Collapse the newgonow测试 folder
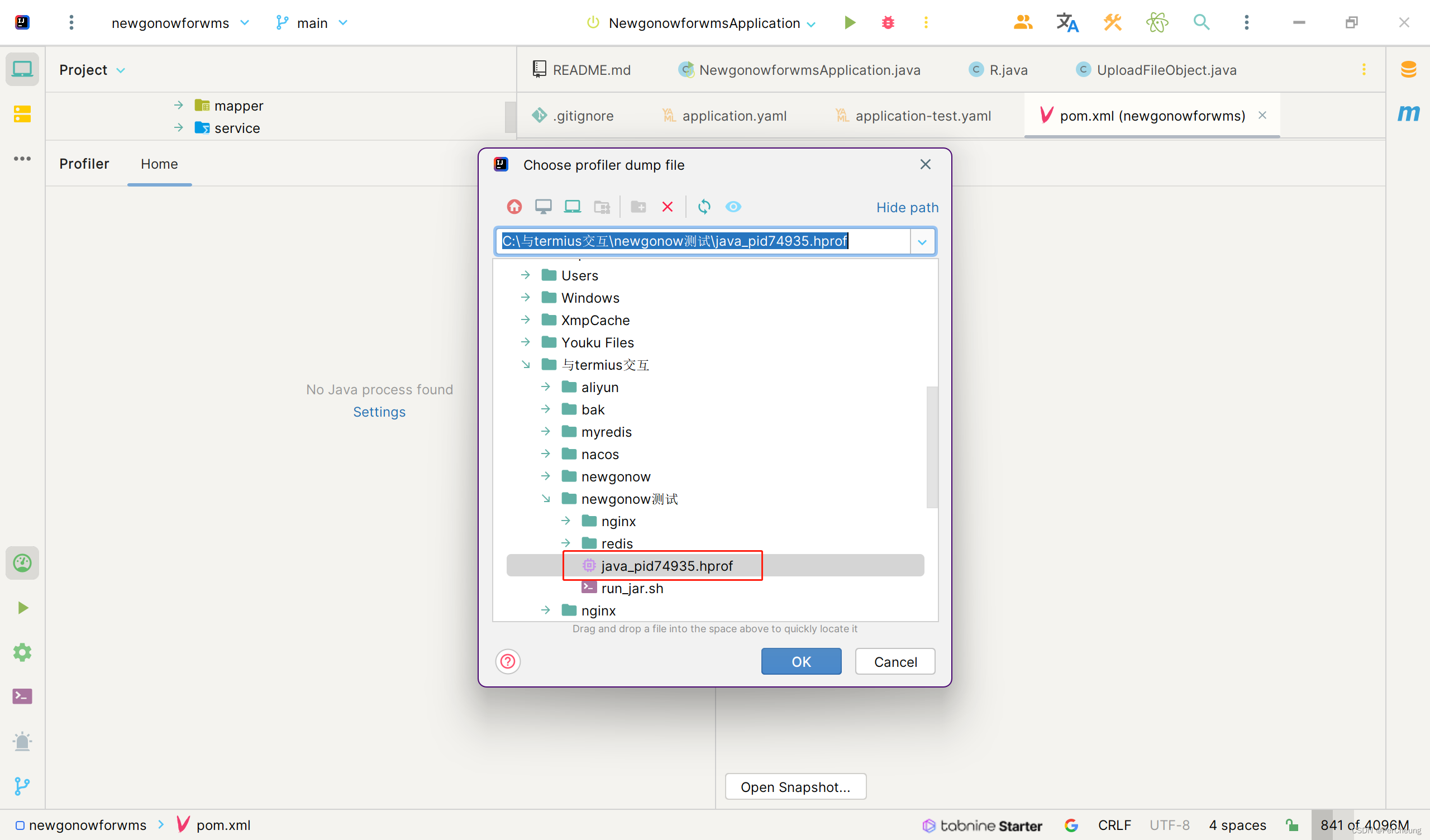 point(546,499)
